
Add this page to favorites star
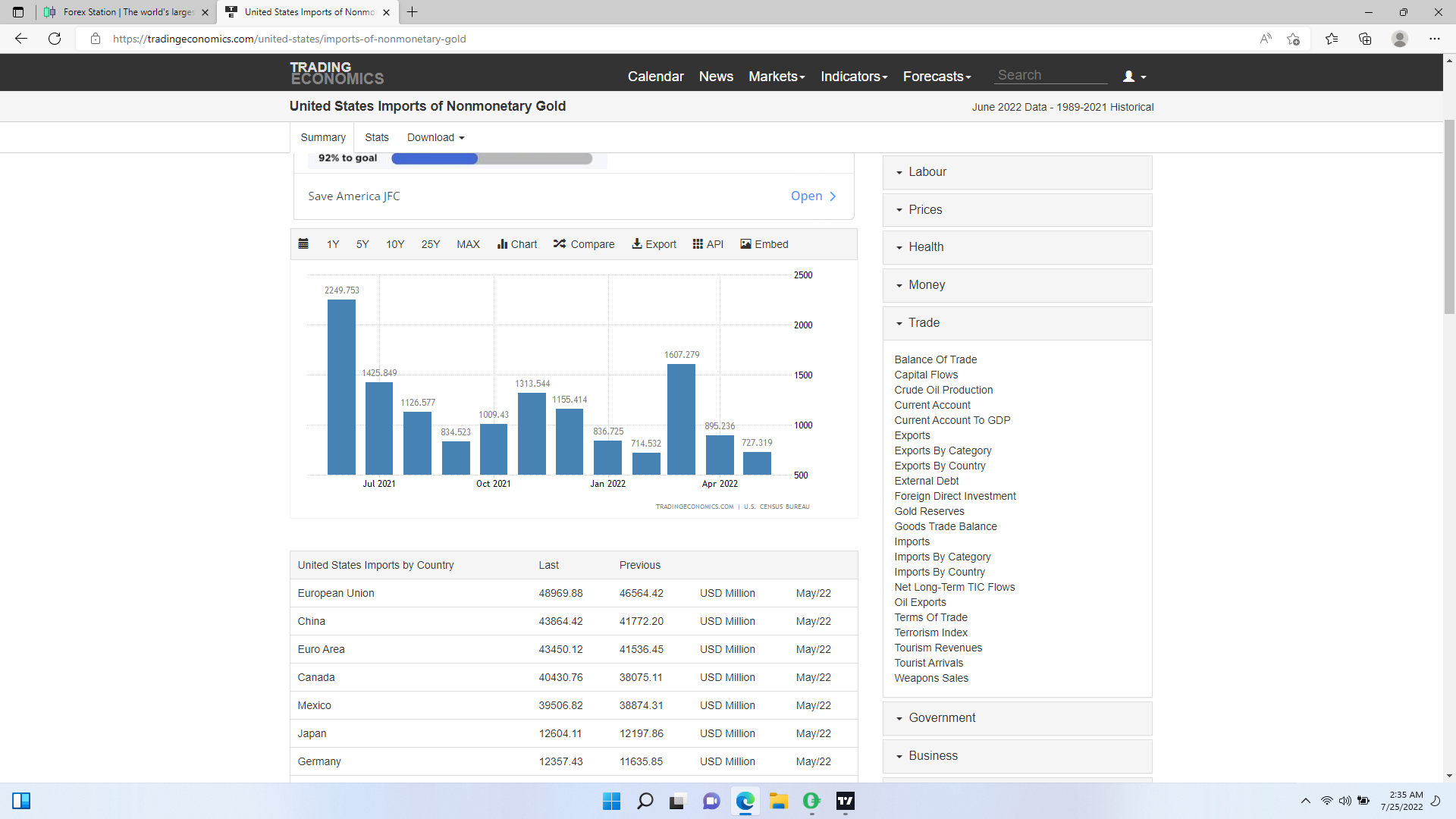1293,39
